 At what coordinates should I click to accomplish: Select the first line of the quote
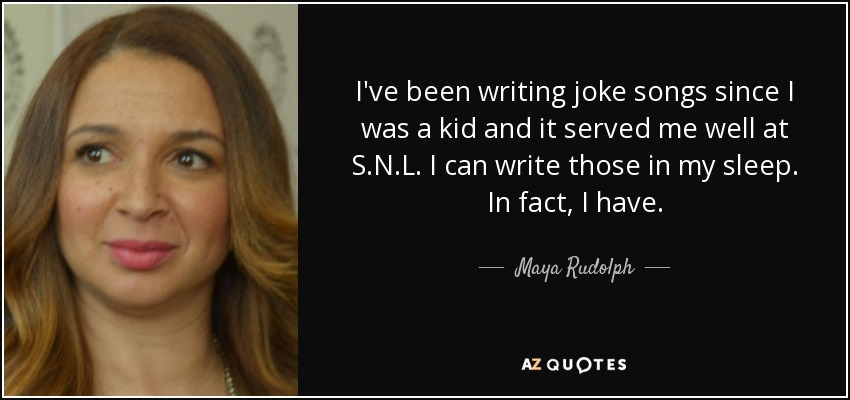pyautogui.click(x=575, y=93)
